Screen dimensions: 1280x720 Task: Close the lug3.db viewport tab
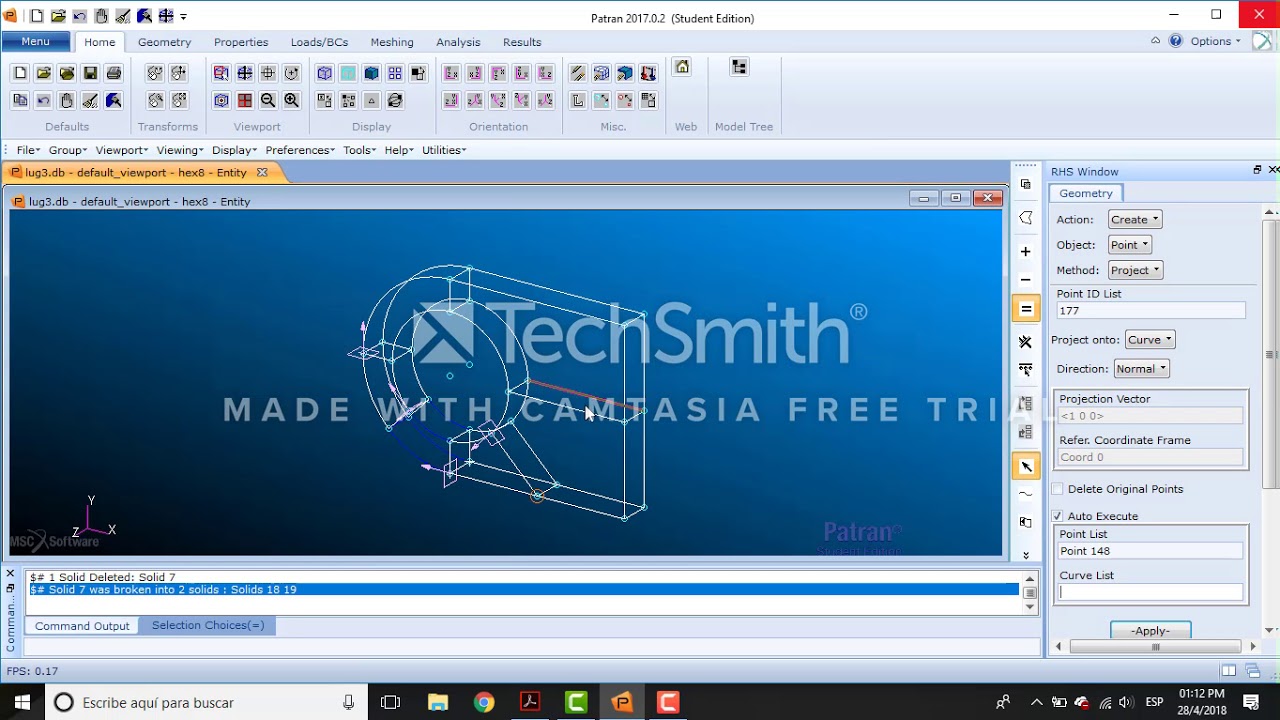point(262,172)
